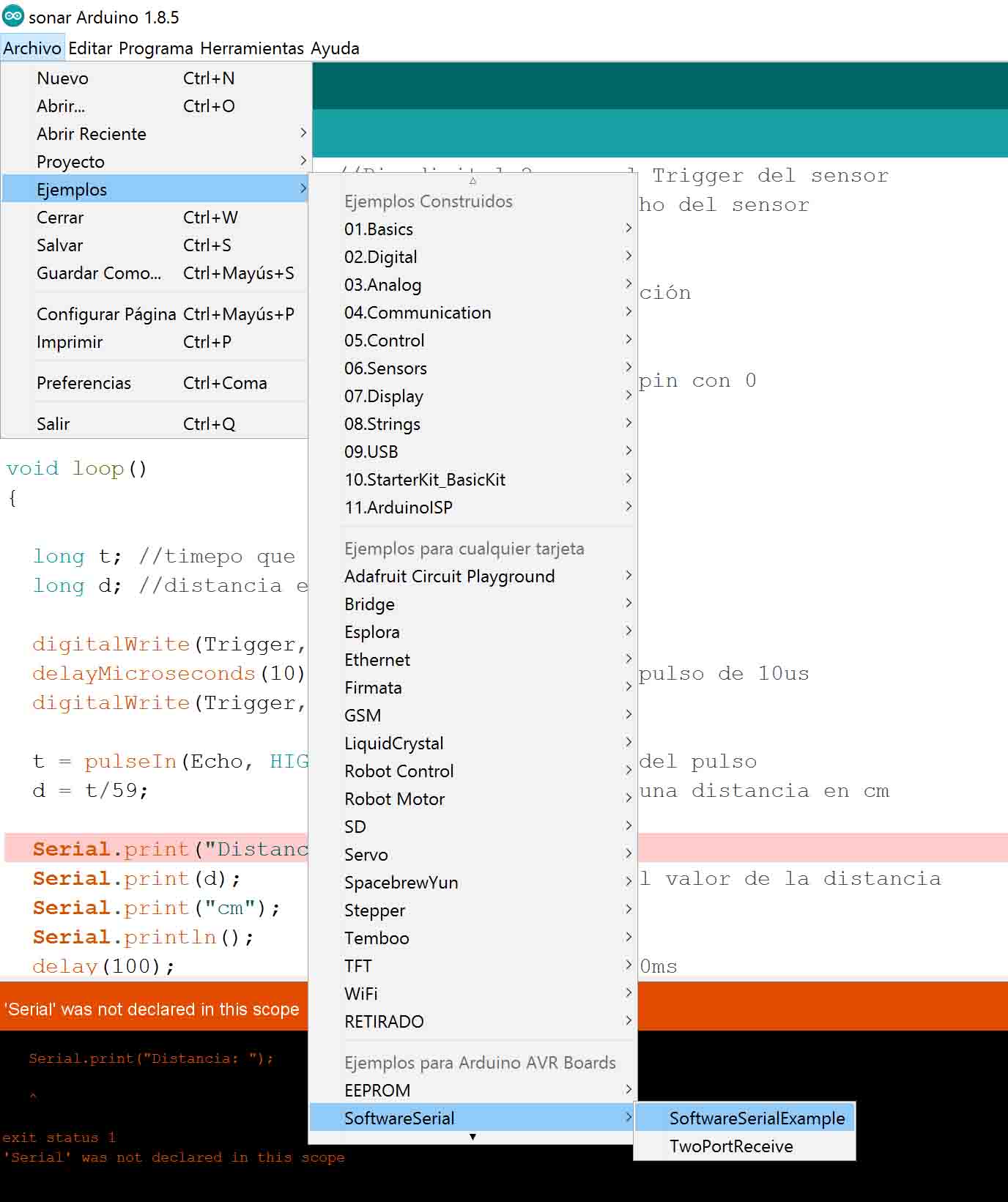Image resolution: width=1008 pixels, height=1202 pixels.
Task: Open the 06.Sensors examples submenu
Action: [x=472, y=368]
